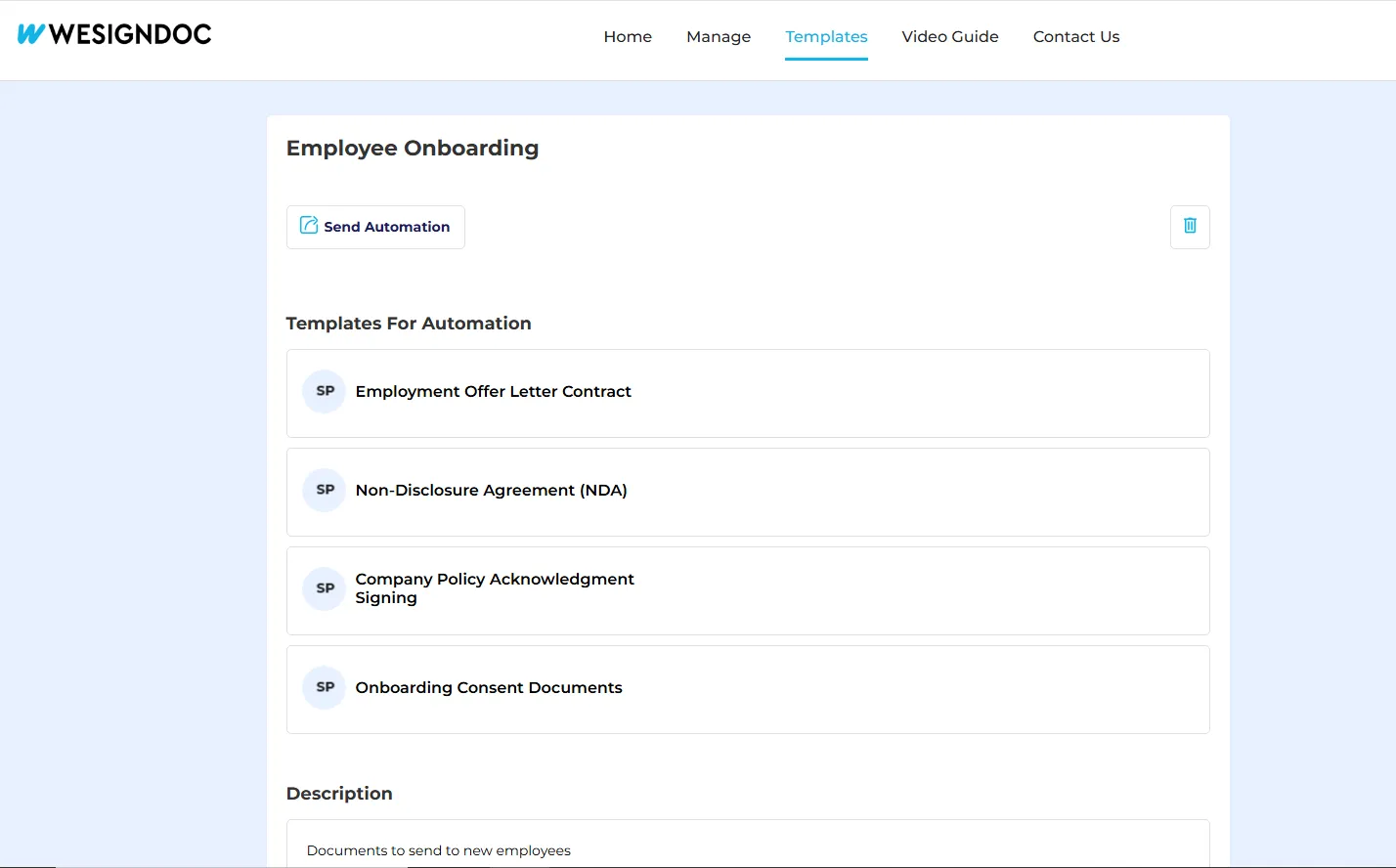This screenshot has width=1396, height=868.
Task: Click the Send Automation edit icon
Action: tap(309, 226)
